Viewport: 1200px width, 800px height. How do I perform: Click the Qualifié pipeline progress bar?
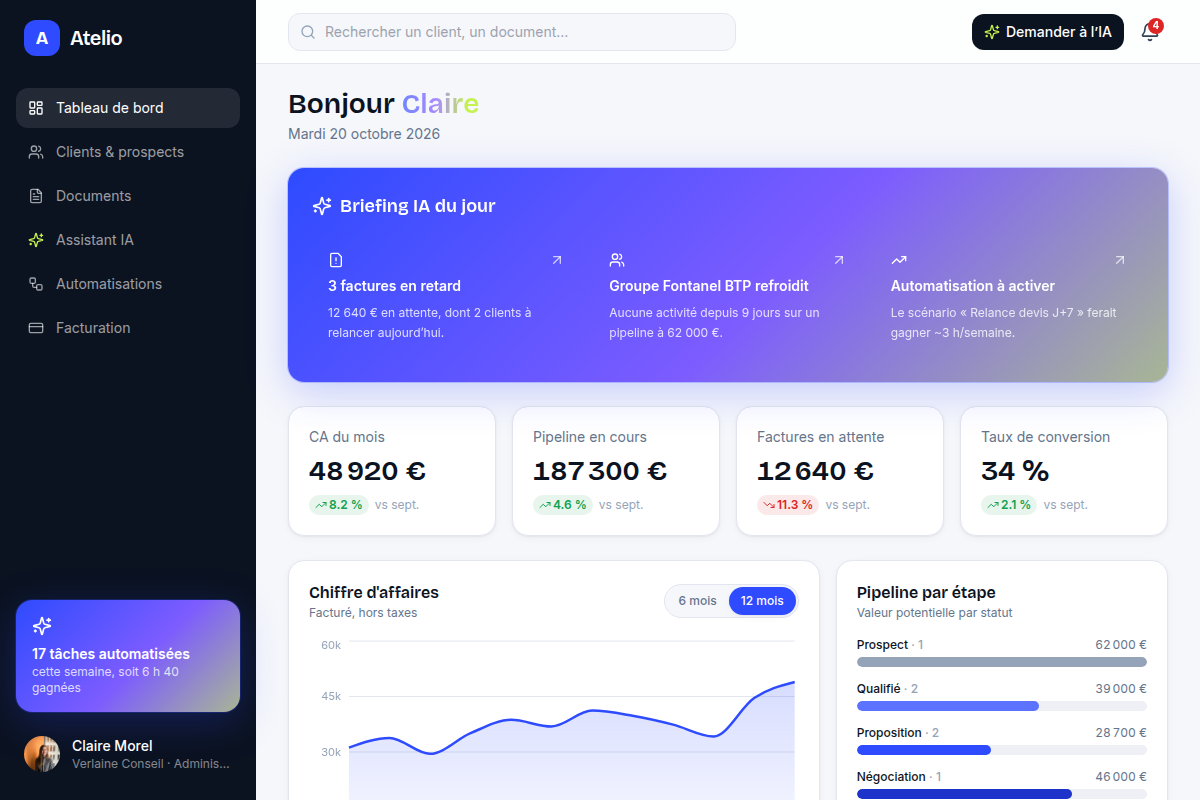click(1002, 706)
